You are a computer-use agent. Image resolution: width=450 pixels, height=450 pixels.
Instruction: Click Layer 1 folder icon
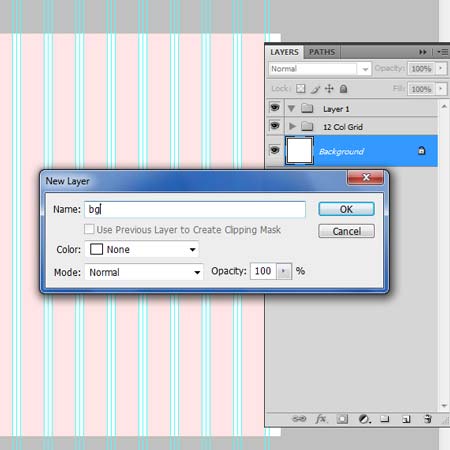pos(307,108)
